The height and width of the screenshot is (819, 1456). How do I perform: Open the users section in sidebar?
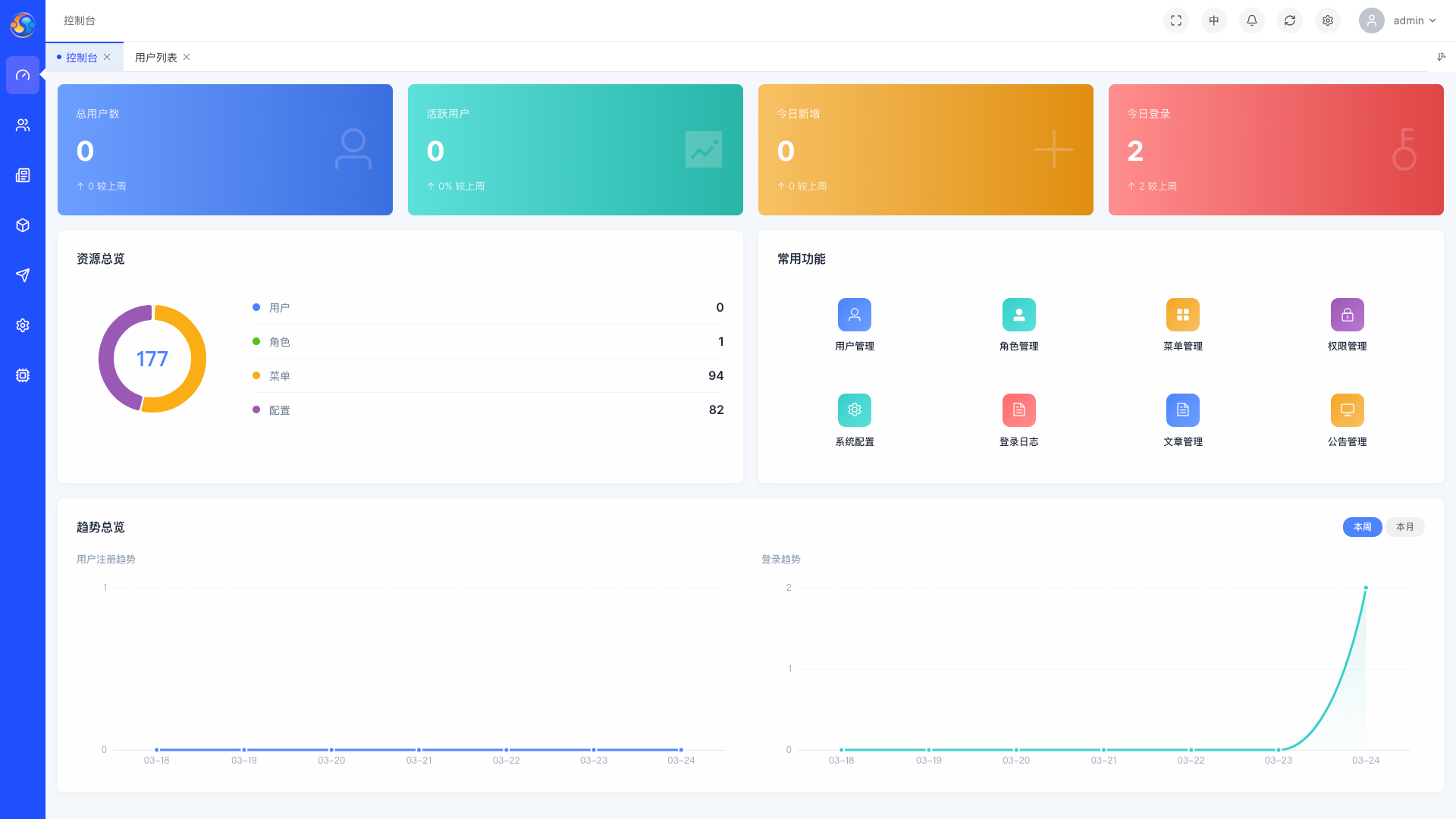[x=23, y=125]
